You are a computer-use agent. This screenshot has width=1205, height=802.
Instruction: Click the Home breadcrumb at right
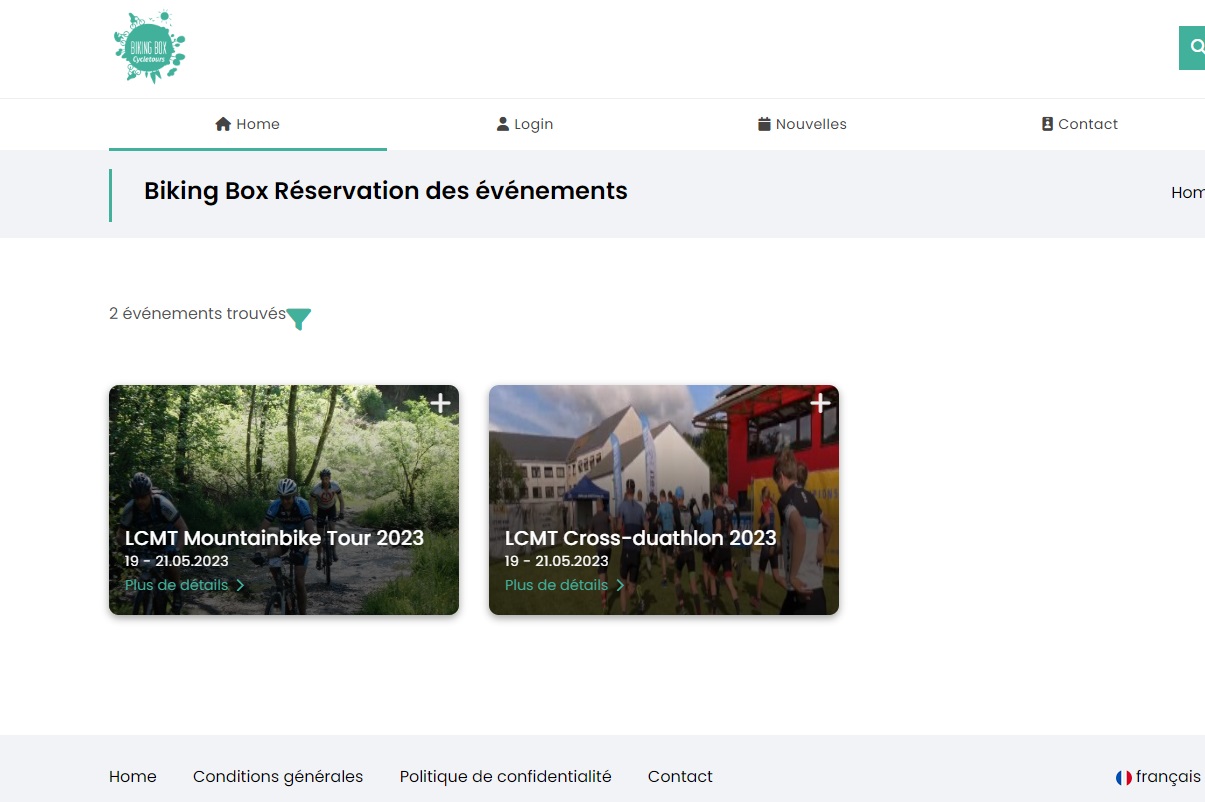1188,192
